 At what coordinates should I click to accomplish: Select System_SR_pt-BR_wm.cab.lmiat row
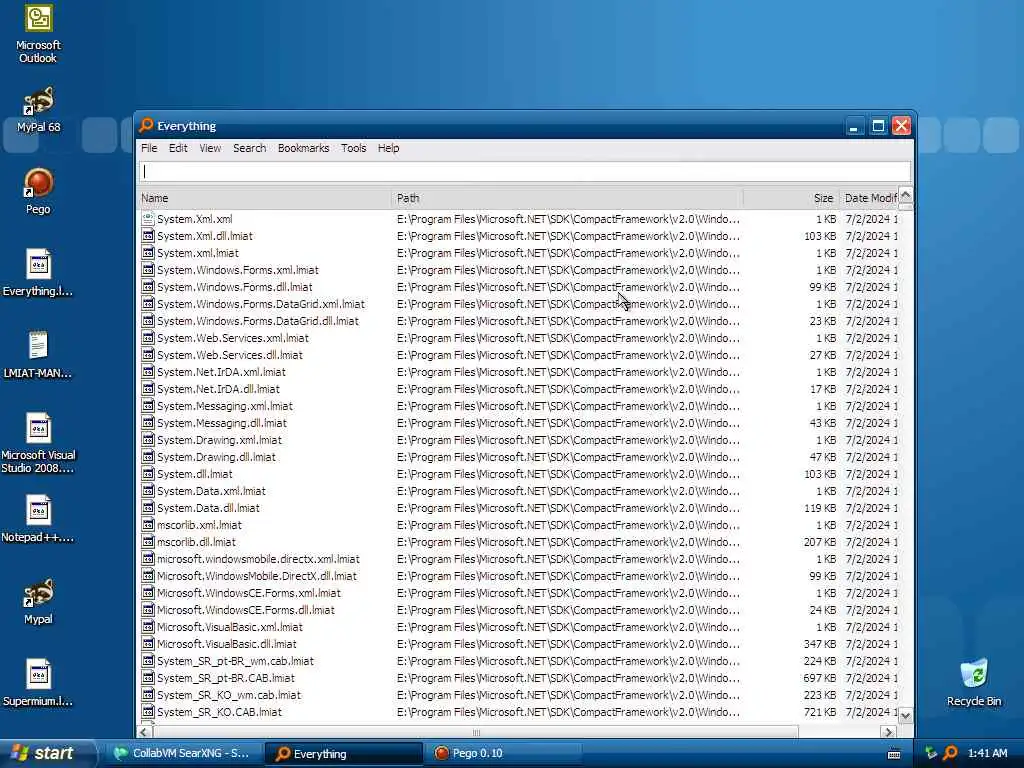(519, 661)
